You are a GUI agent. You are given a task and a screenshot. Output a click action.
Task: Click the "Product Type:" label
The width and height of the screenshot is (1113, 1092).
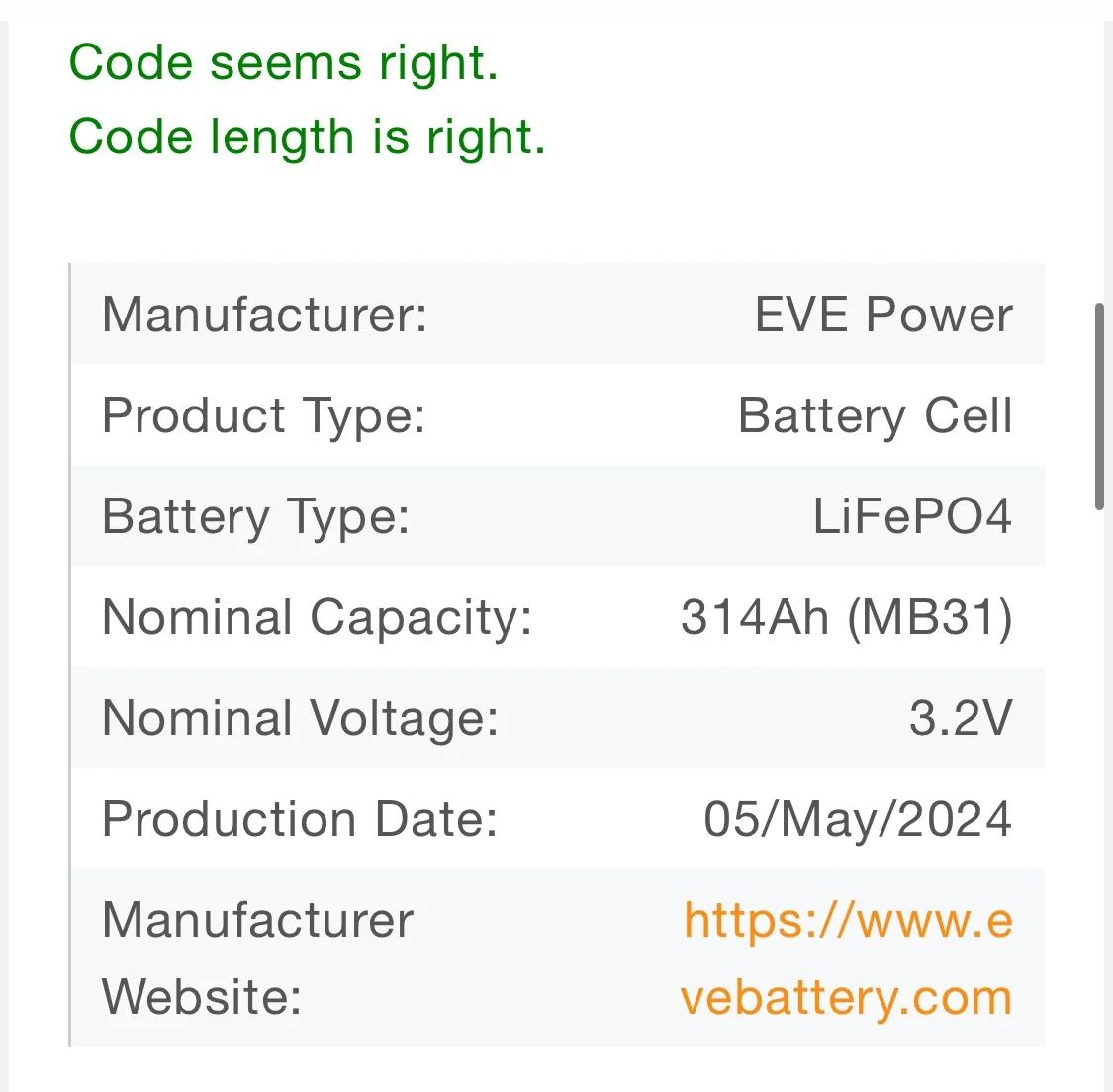pyautogui.click(x=264, y=416)
